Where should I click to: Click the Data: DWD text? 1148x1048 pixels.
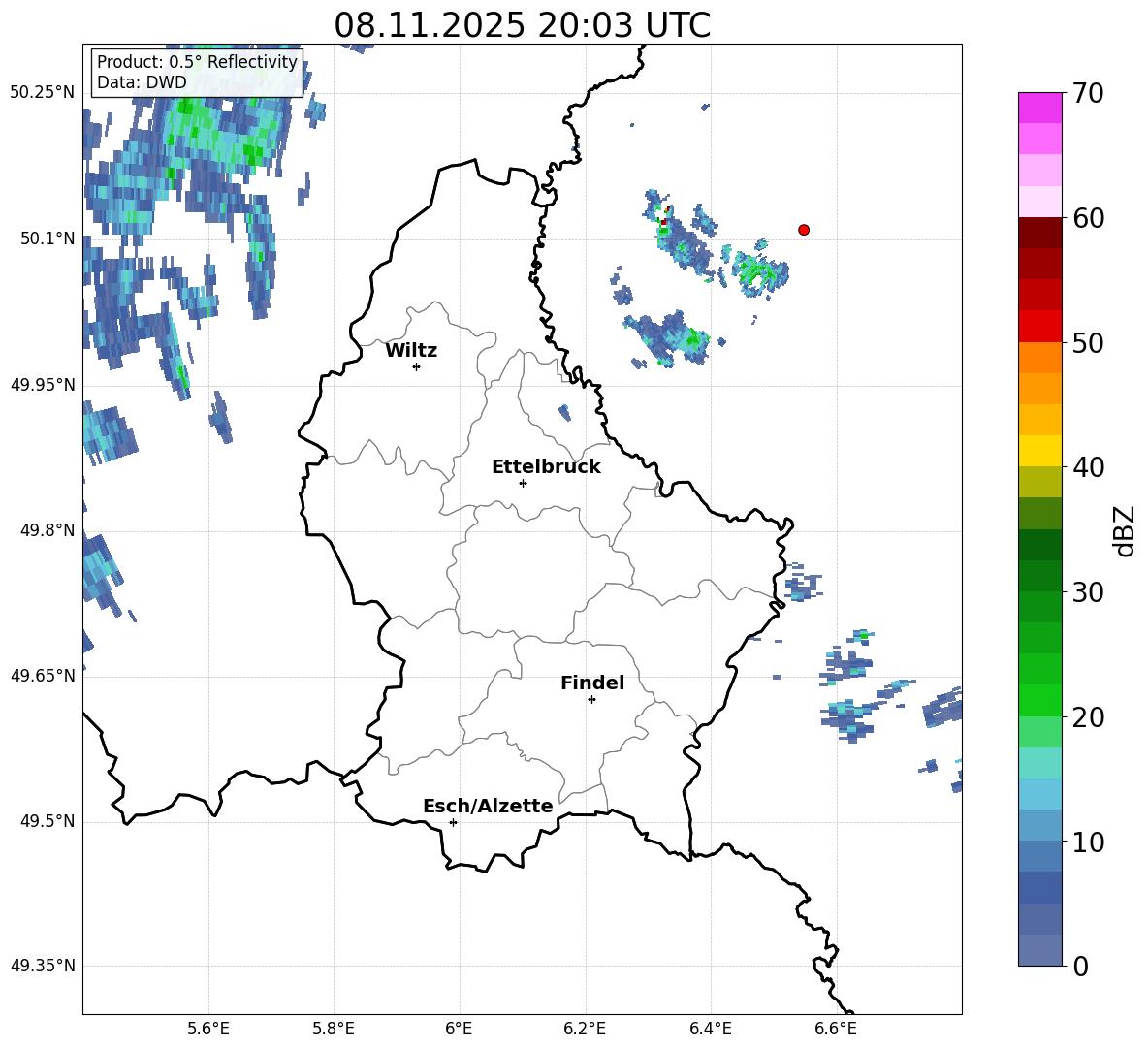click(x=142, y=82)
